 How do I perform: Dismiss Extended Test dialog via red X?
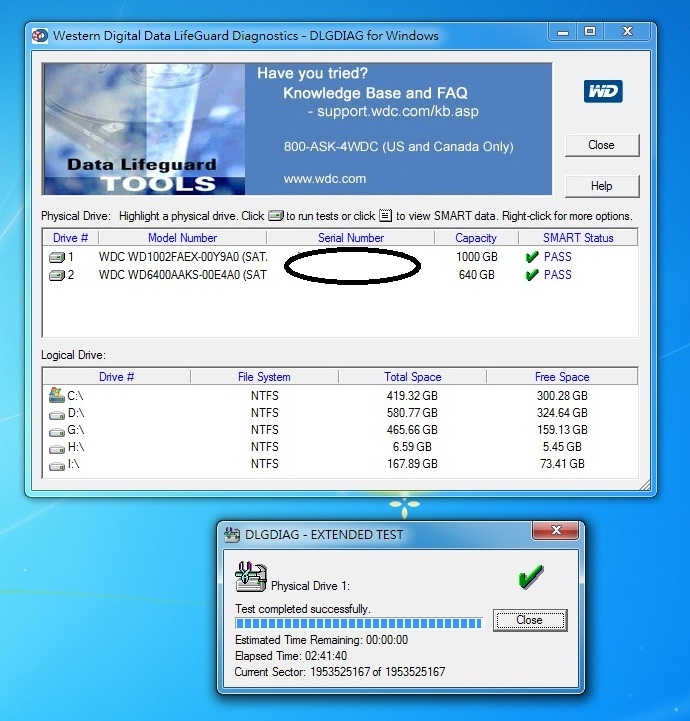[556, 530]
